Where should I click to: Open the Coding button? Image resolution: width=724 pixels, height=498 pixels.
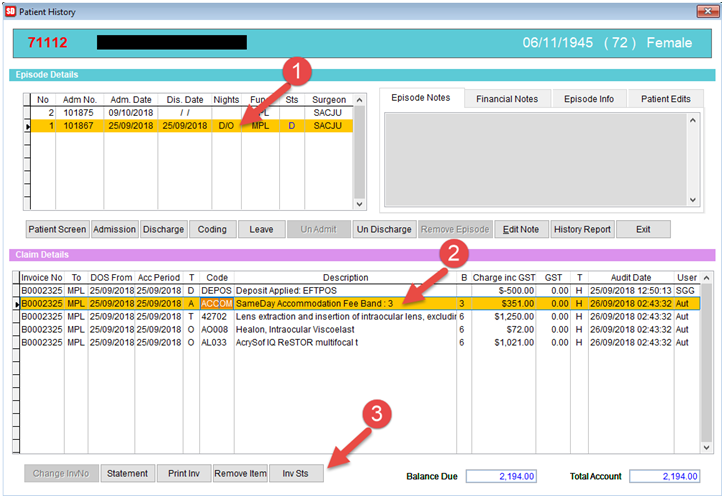(x=212, y=229)
